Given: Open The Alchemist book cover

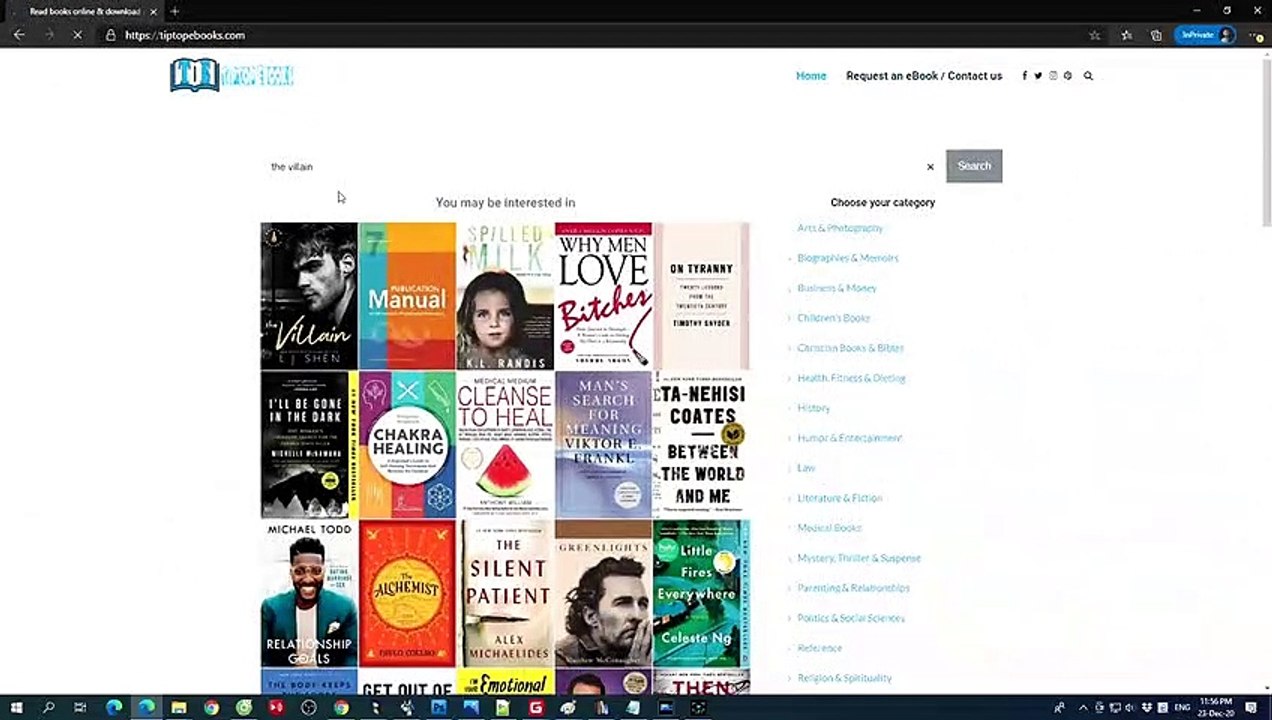Looking at the screenshot, I should pos(407,593).
